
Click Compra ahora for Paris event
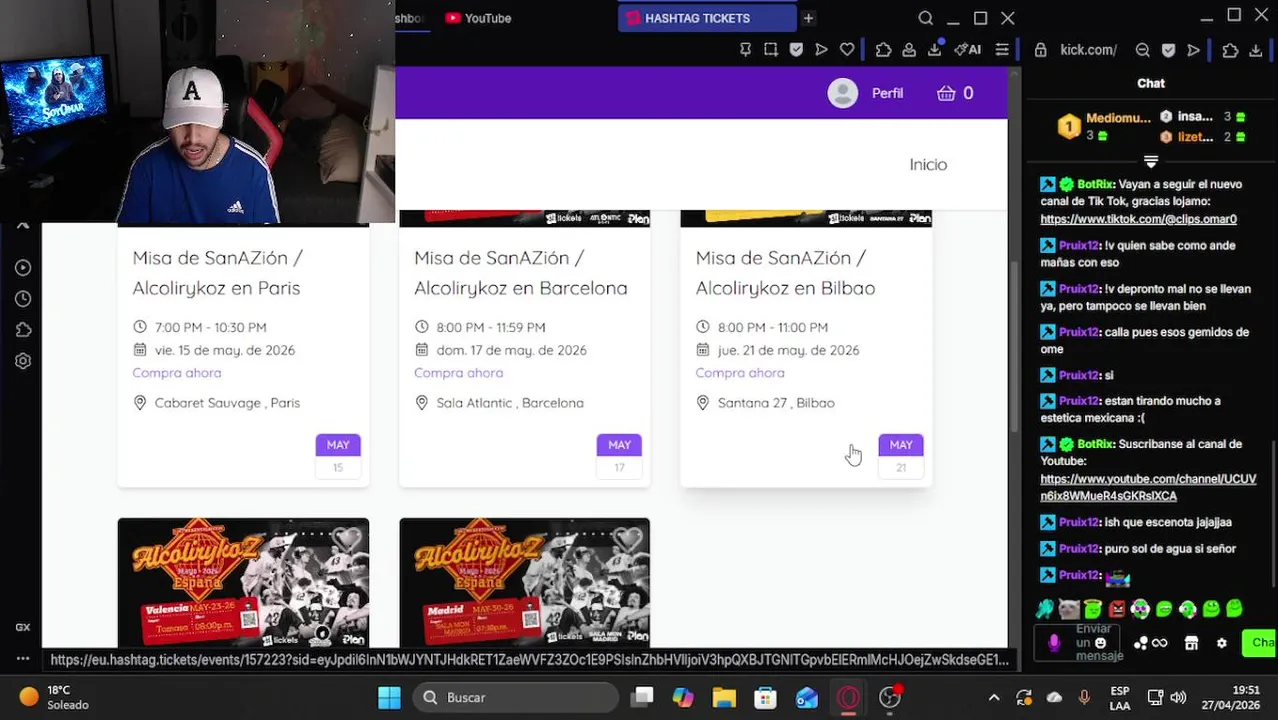coord(177,373)
